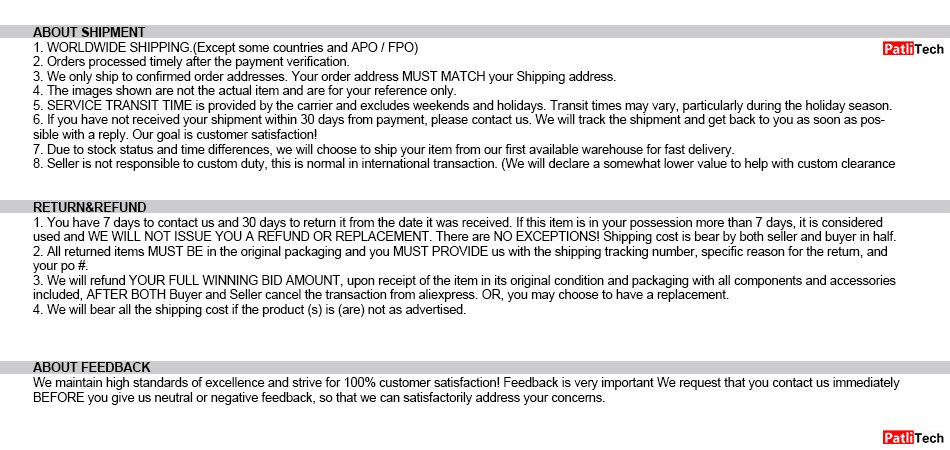The image size is (950, 450).
Task: Click the 'confirmed order addresses' line
Action: pyautogui.click(x=324, y=76)
